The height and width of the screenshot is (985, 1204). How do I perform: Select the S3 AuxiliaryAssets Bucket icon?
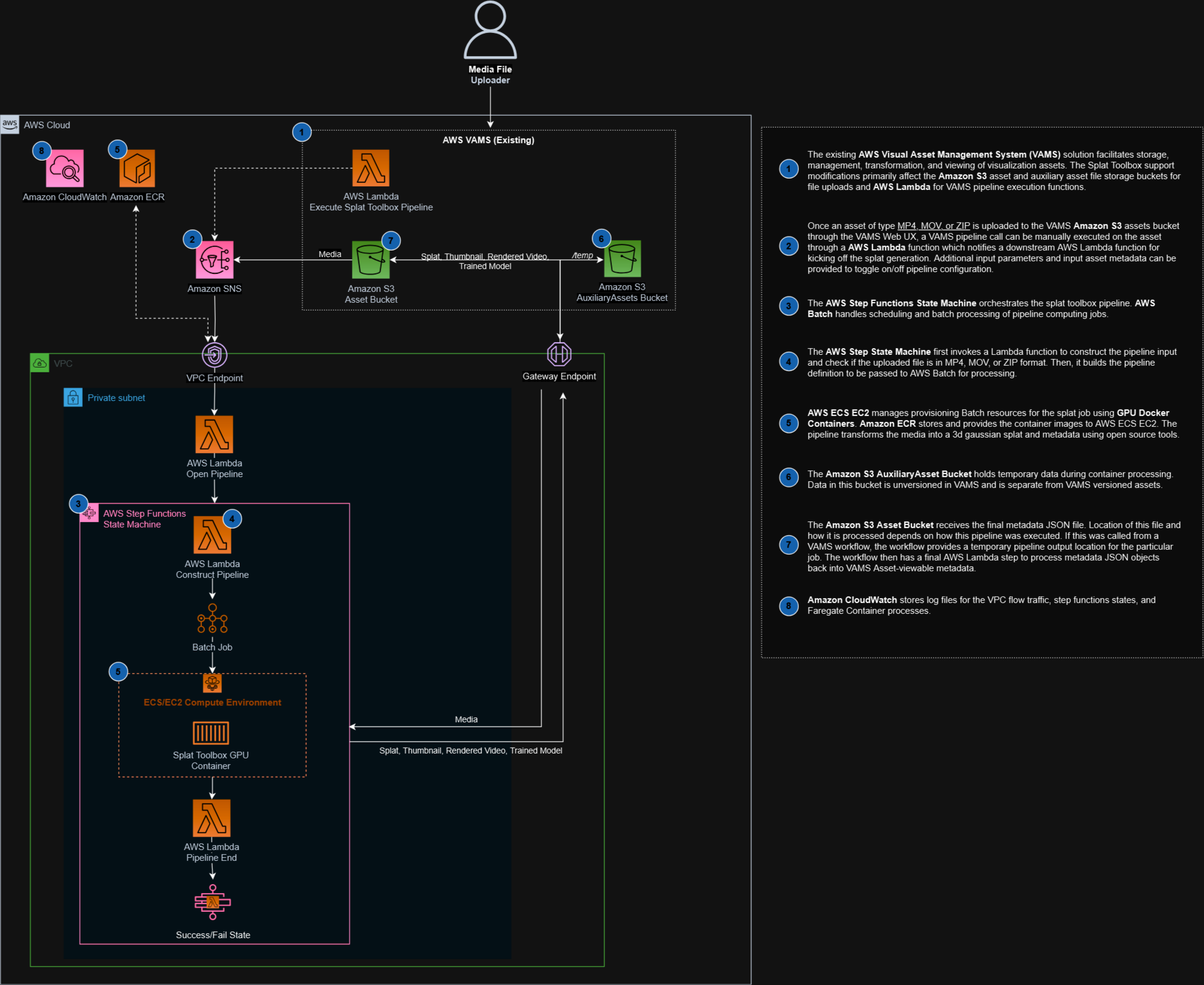click(622, 259)
